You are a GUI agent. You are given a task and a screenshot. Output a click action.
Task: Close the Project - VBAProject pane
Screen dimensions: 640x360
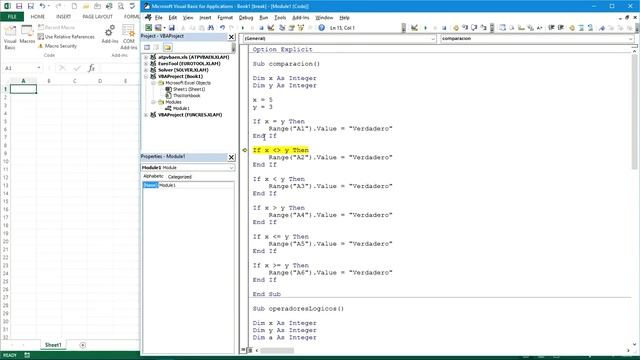click(231, 37)
